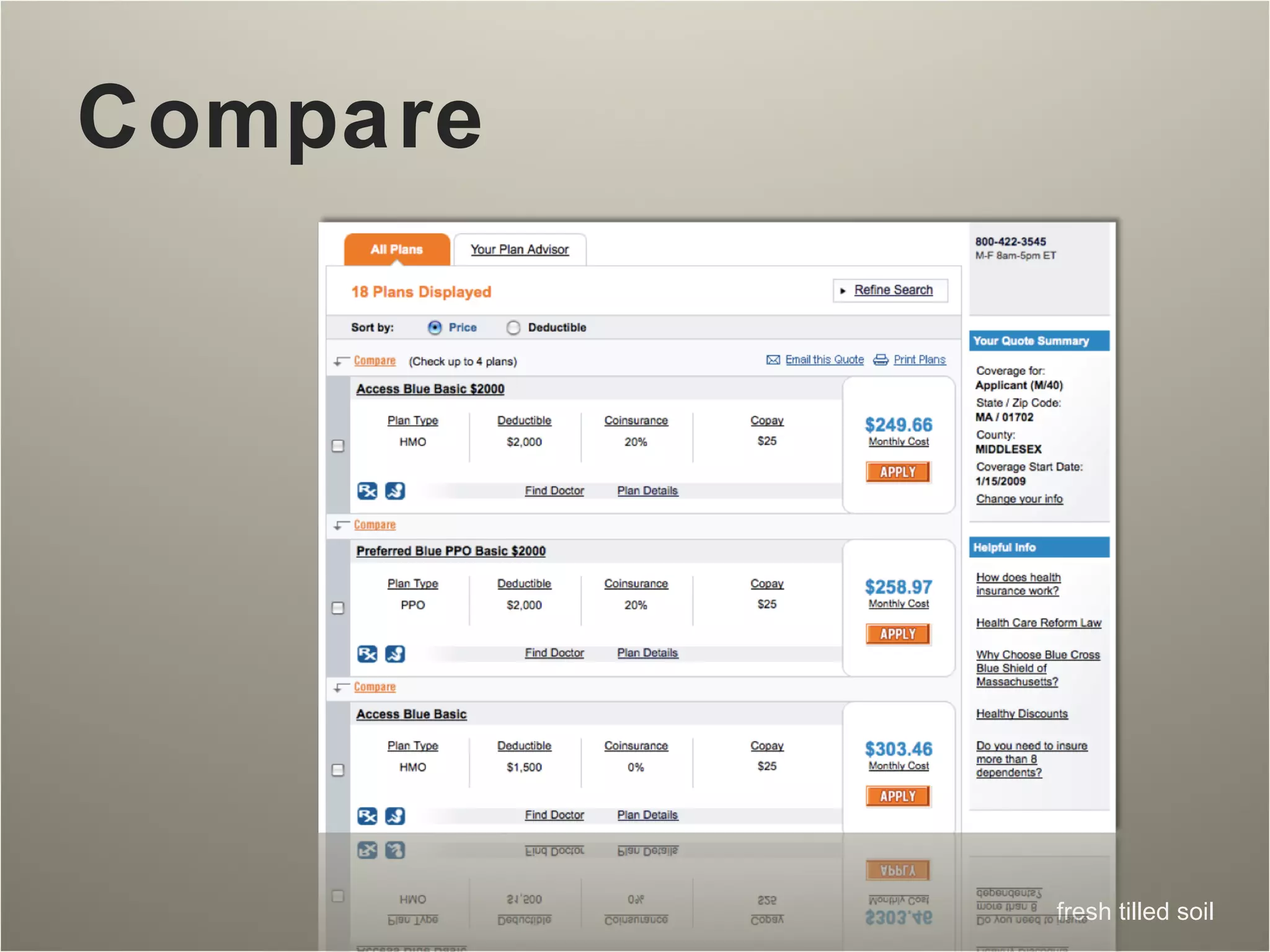Open How does health insurance work?
Viewport: 1270px width, 952px height.
tap(1018, 584)
